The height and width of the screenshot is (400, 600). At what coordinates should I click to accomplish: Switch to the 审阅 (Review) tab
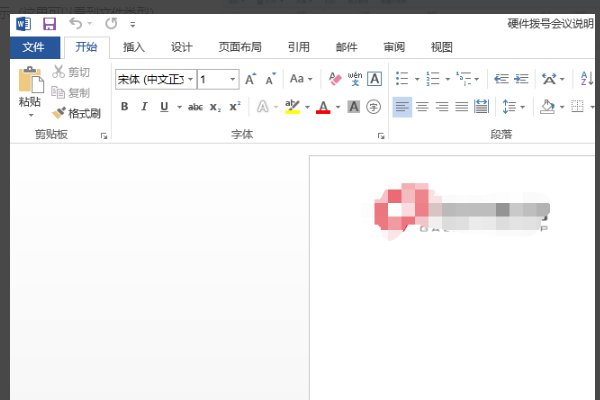coord(394,47)
